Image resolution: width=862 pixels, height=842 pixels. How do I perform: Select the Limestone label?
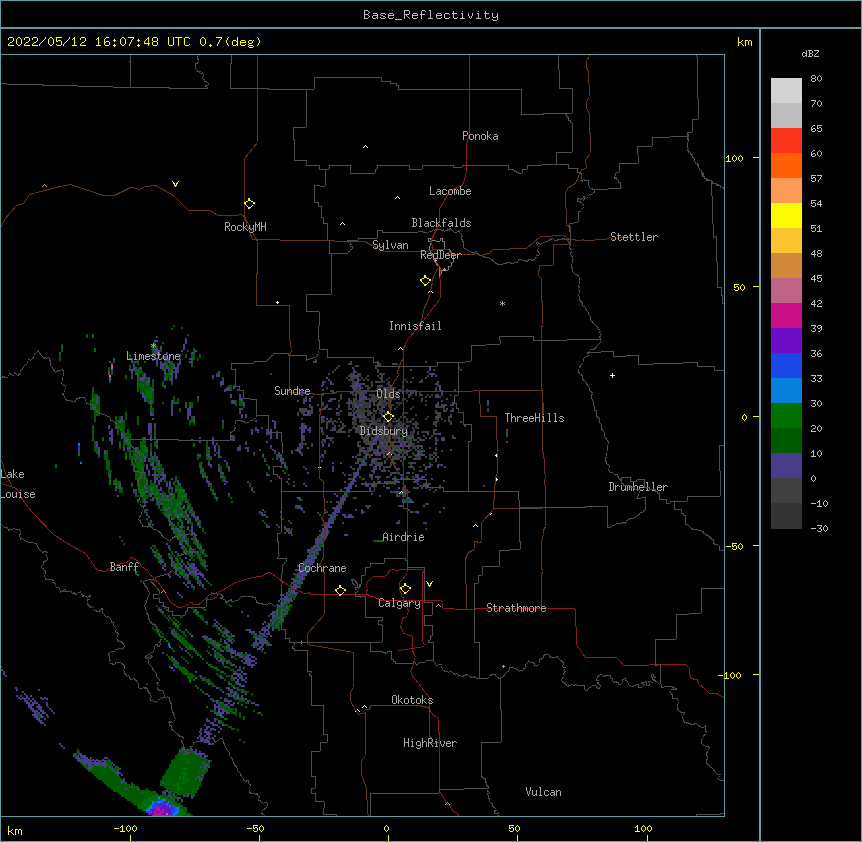153,356
